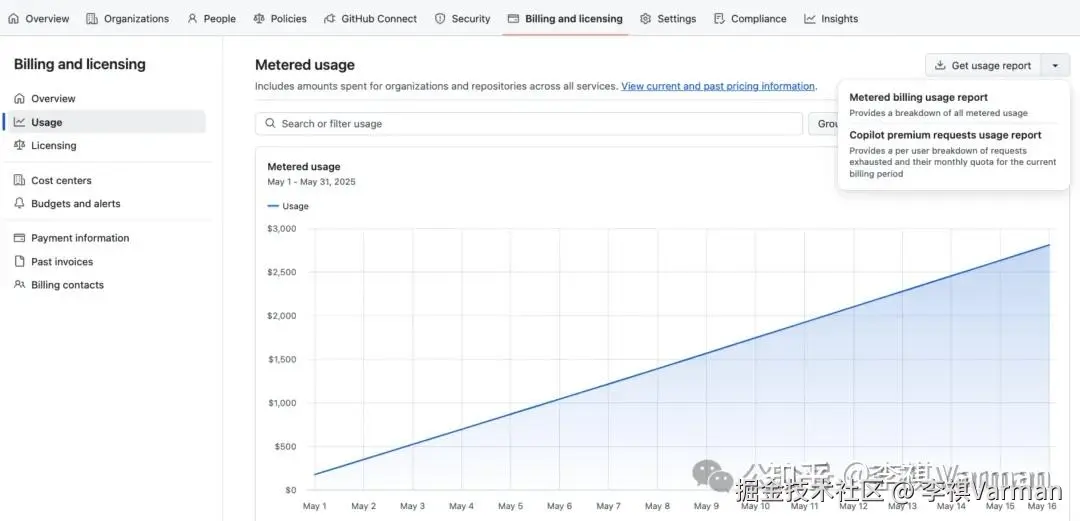Click the Policies scale icon
The width and height of the screenshot is (1080, 521).
(x=260, y=19)
